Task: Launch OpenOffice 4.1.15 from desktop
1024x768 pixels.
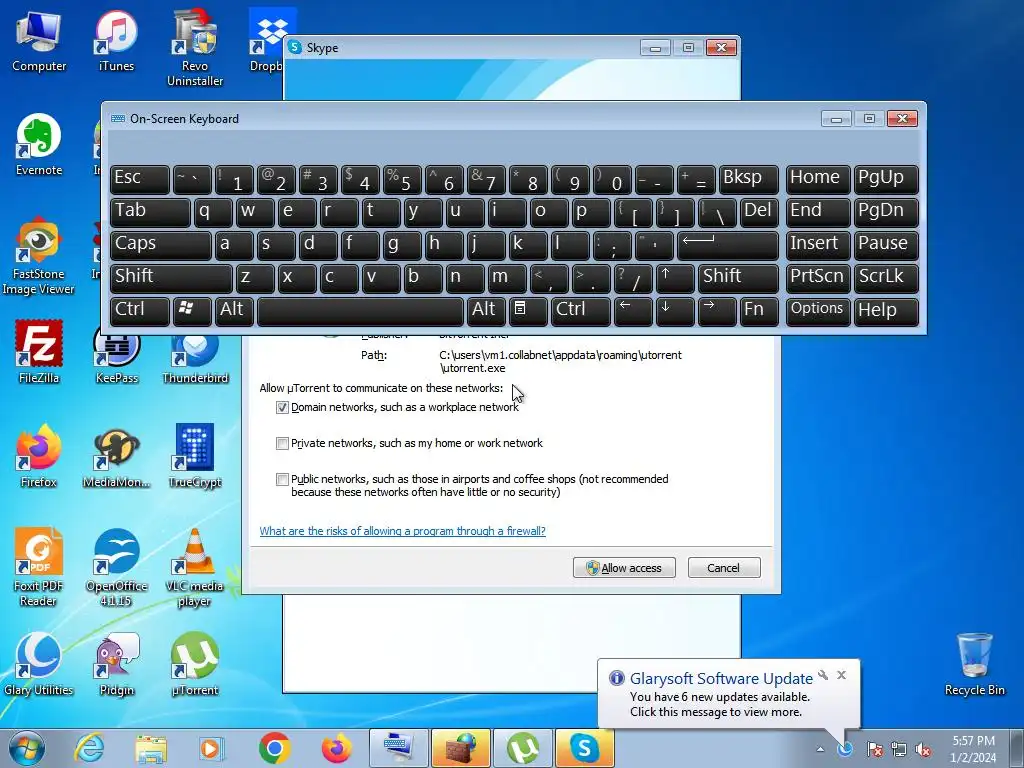Action: coord(116,568)
